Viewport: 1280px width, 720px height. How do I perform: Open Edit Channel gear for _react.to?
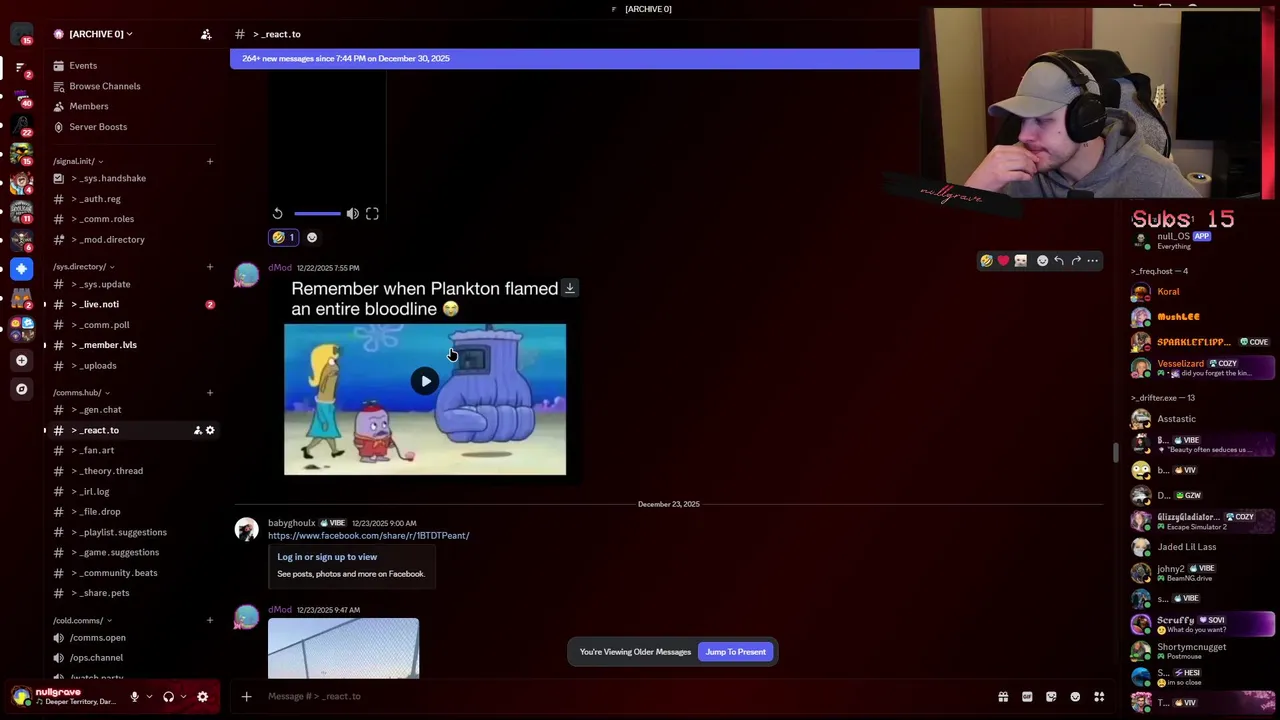point(210,430)
